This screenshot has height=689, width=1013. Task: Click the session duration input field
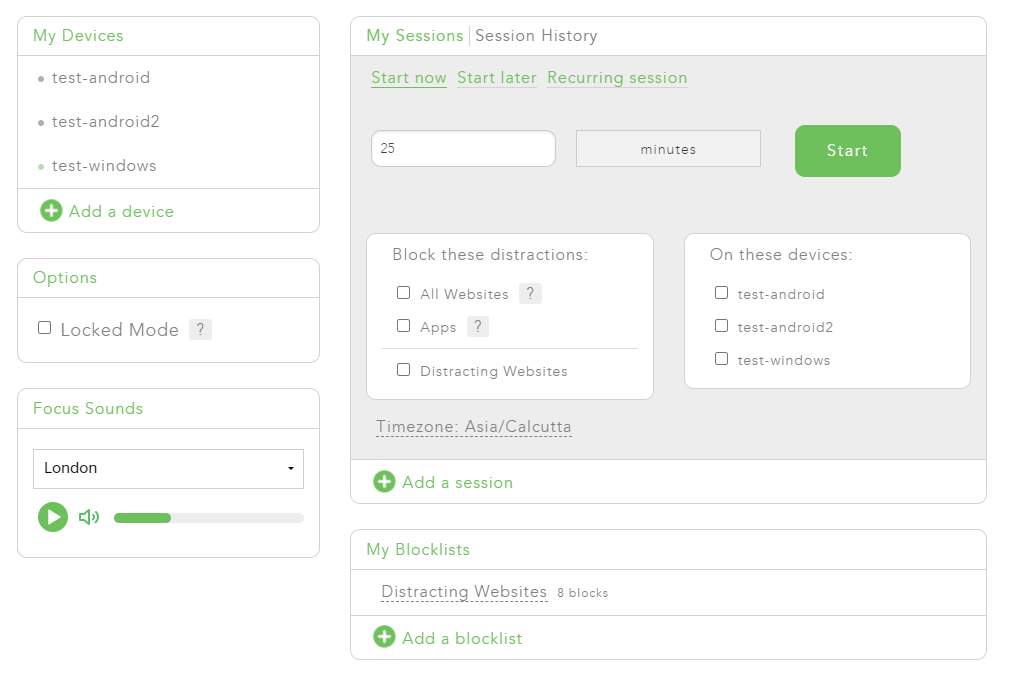pos(463,149)
